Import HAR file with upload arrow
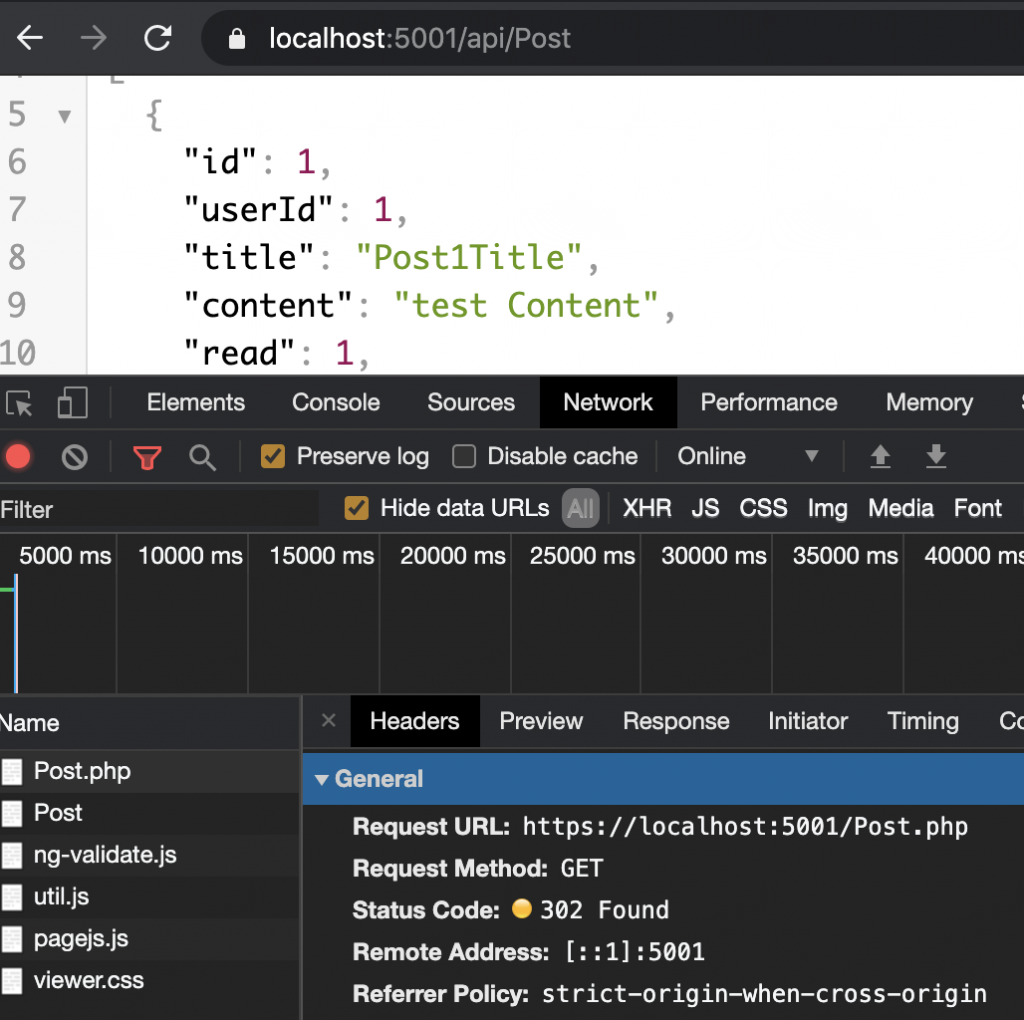 (x=880, y=456)
